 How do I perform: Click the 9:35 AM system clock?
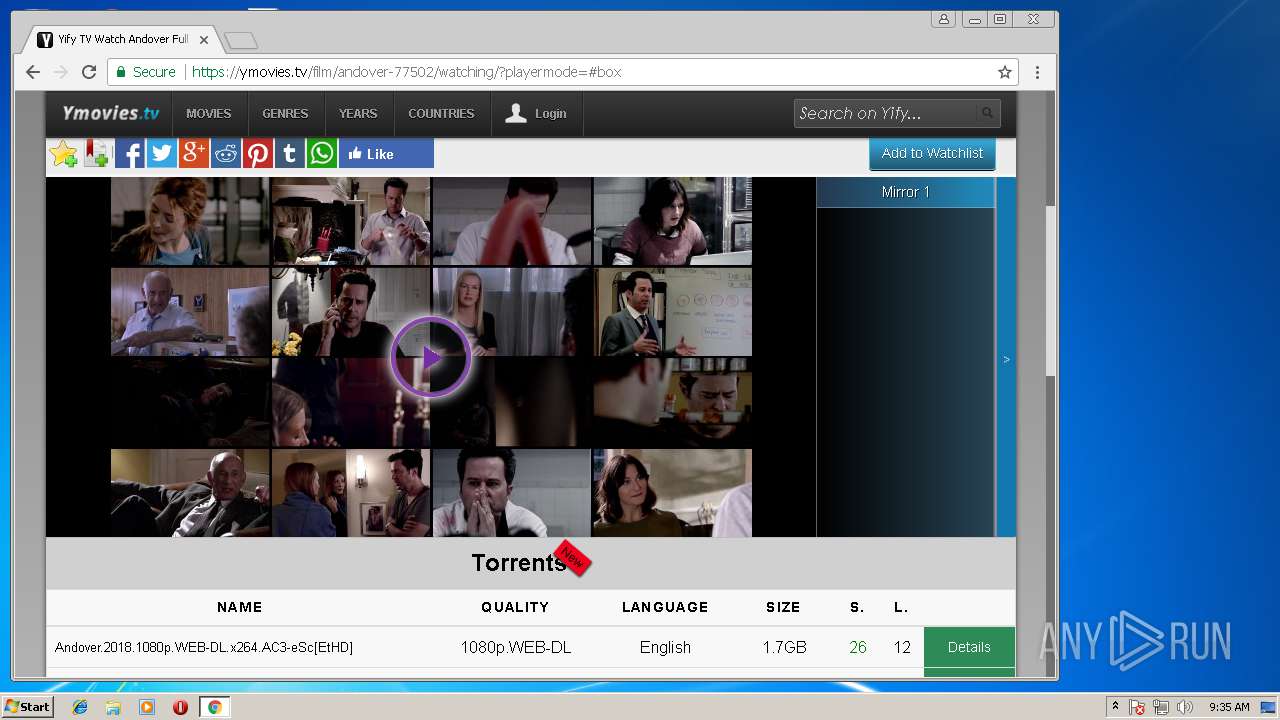(x=1229, y=707)
